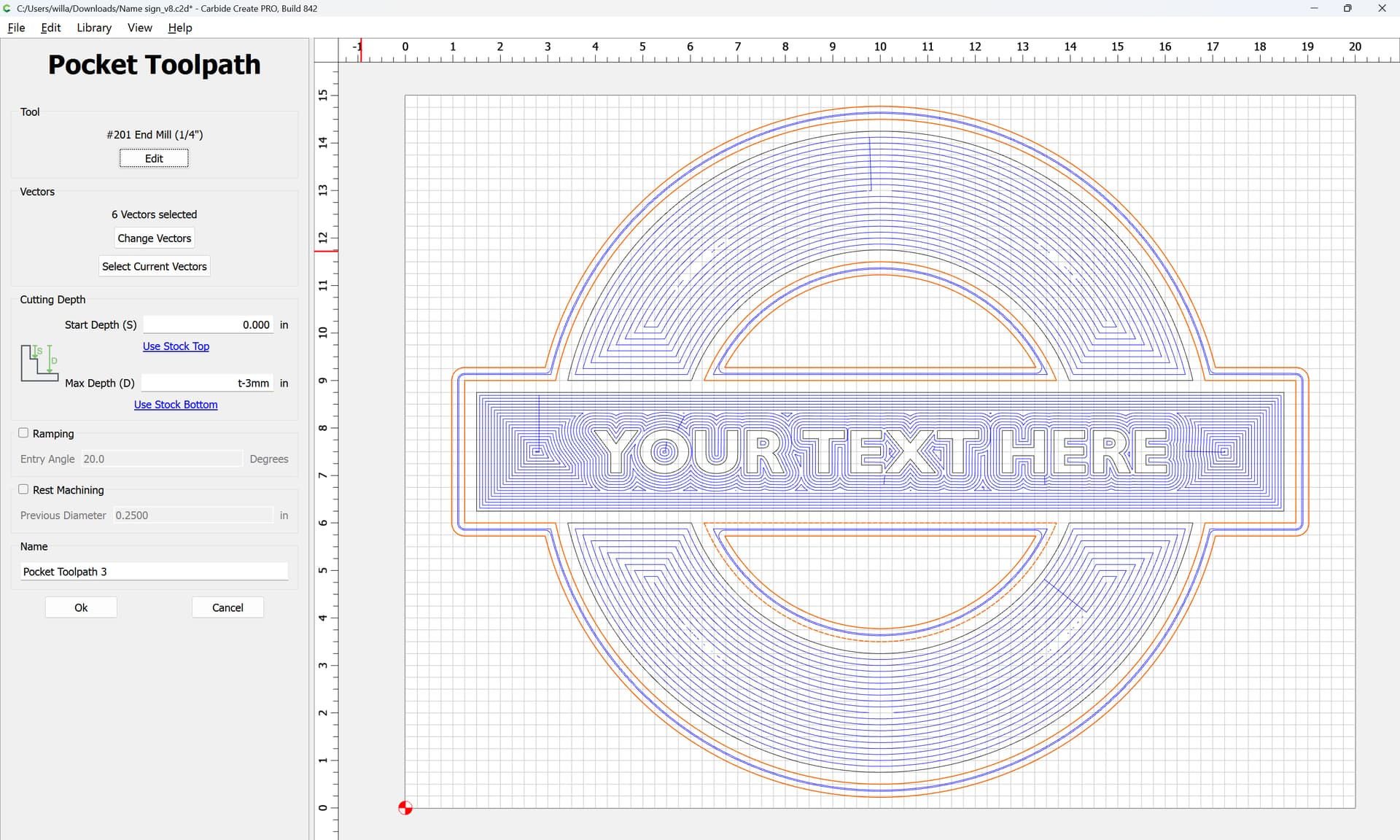1400x840 pixels.
Task: Open the Library menu
Action: (x=94, y=28)
